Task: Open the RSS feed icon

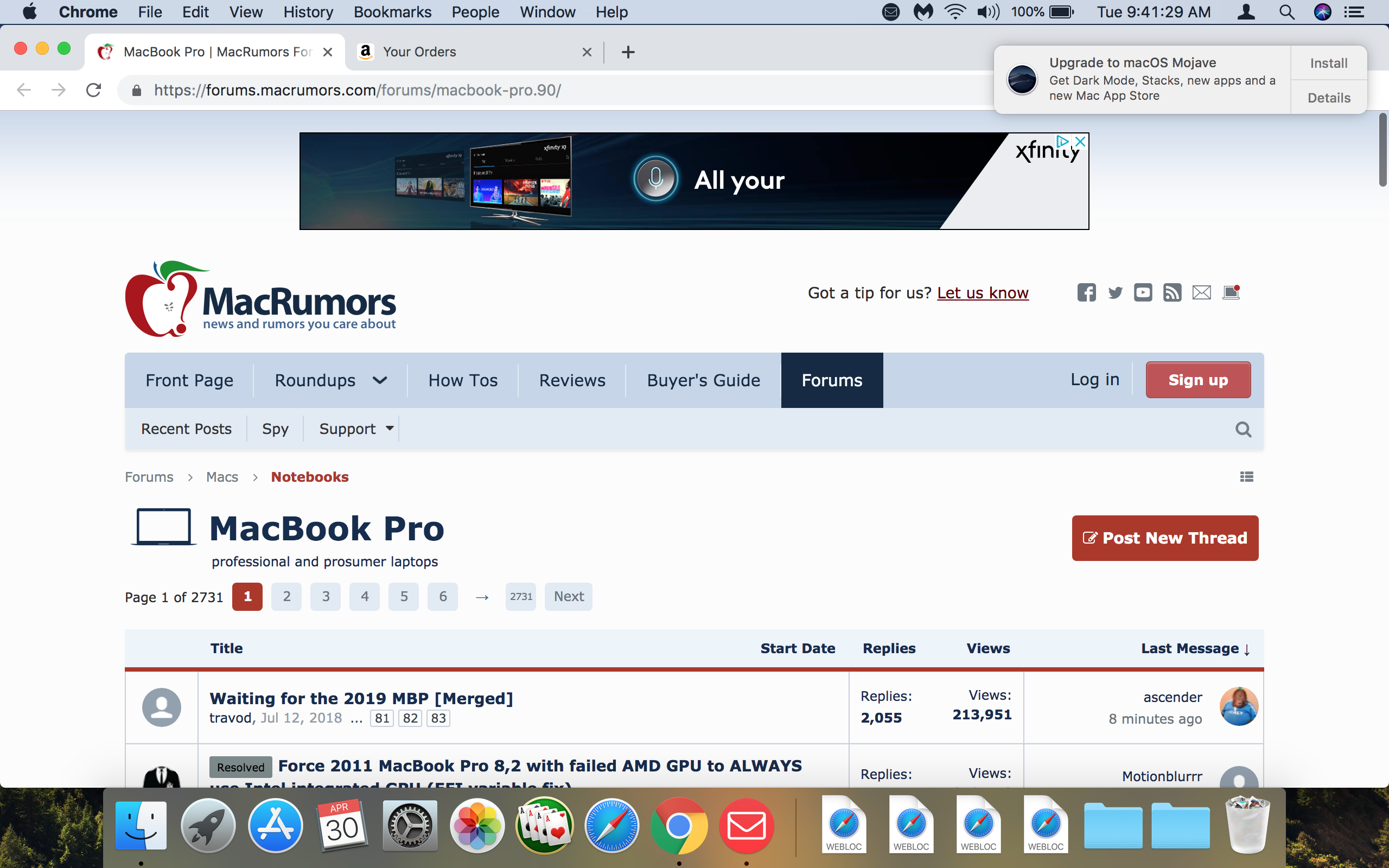Action: (x=1172, y=293)
